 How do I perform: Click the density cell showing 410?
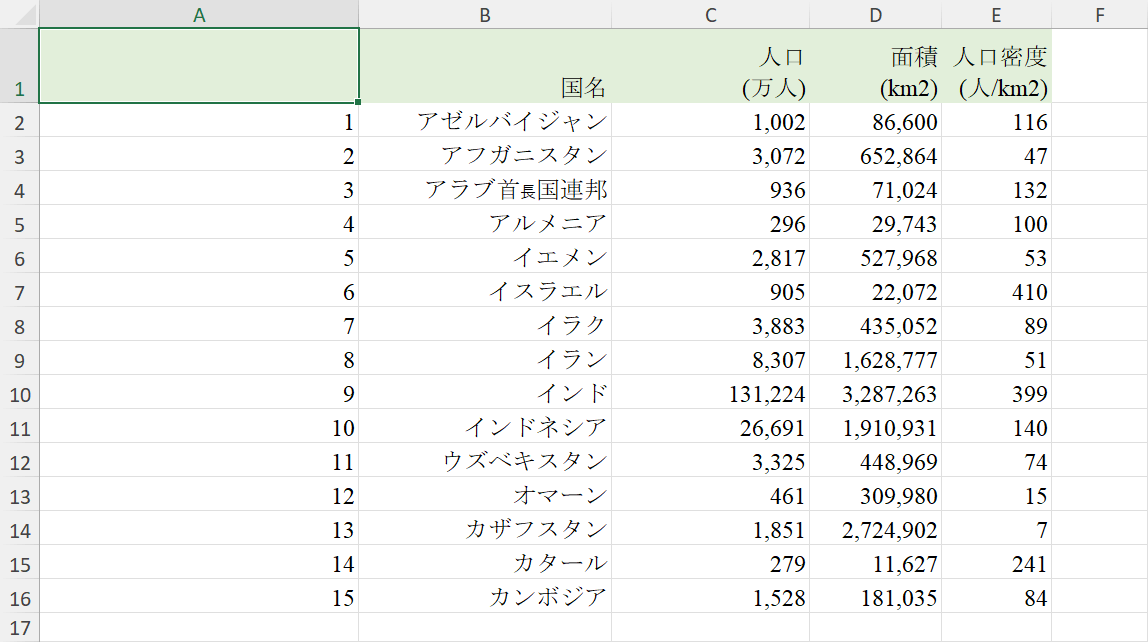996,291
